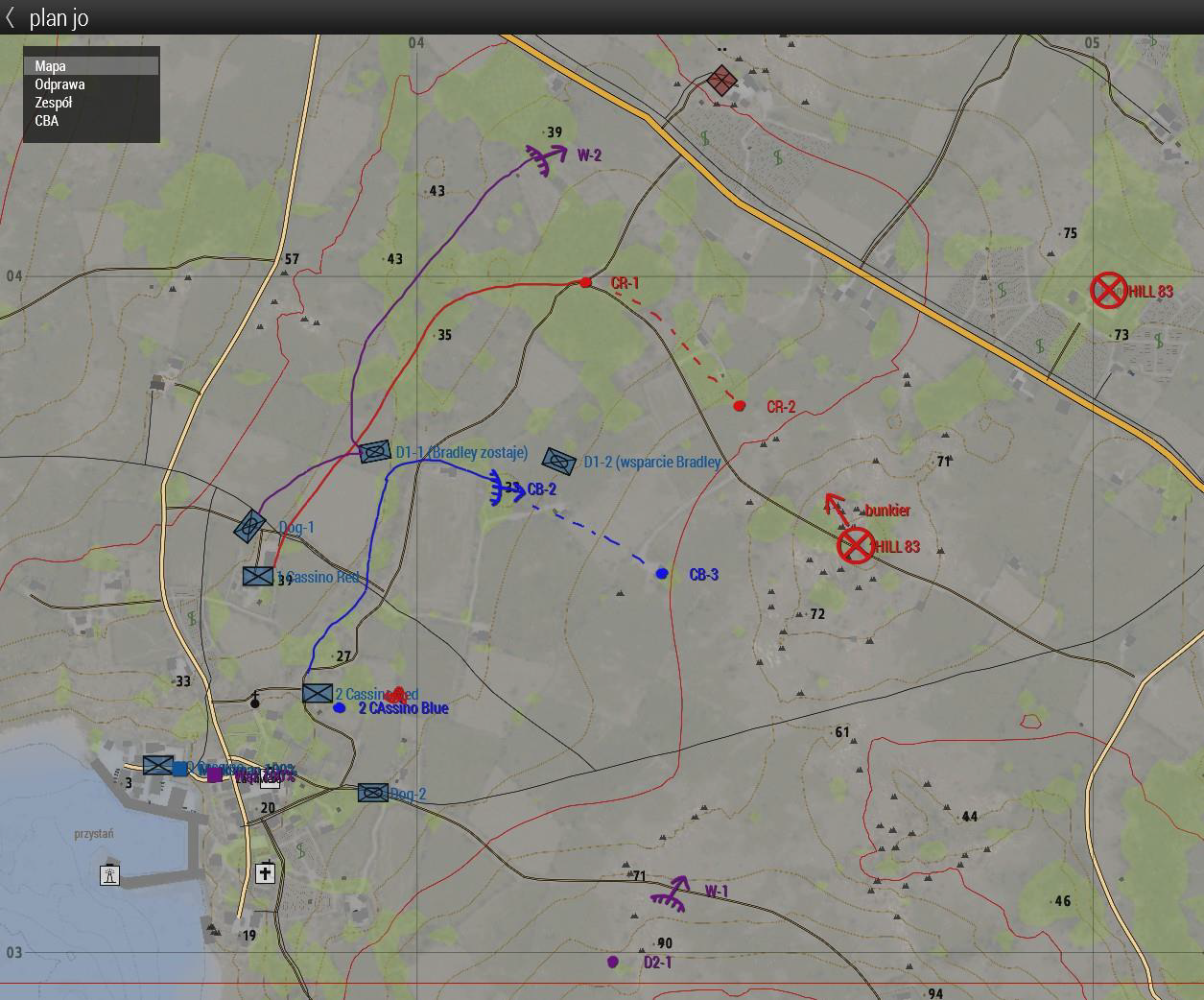Click the brown diamond marker at the top of the map
The image size is (1204, 1000).
click(x=722, y=81)
